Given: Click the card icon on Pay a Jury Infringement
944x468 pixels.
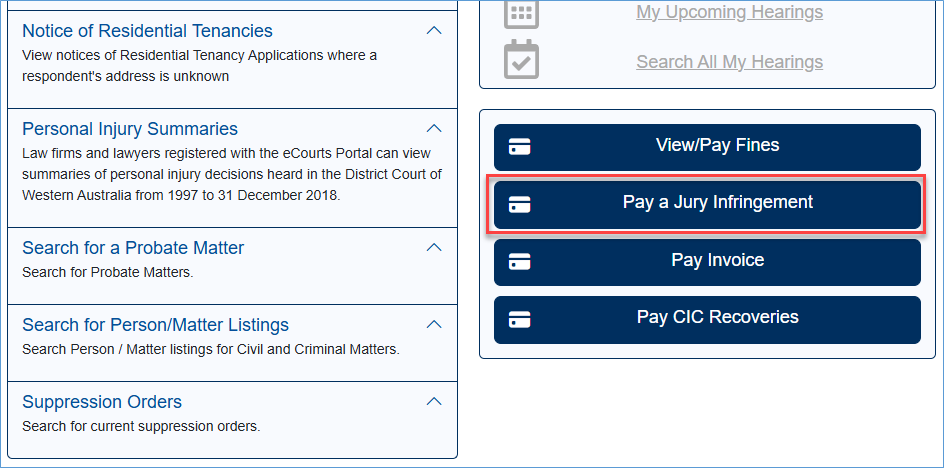Looking at the screenshot, I should coord(519,204).
